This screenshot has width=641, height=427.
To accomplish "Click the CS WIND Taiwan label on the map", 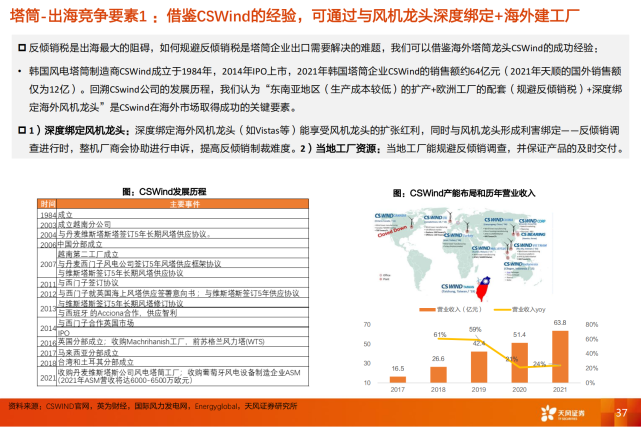I will click(457, 286).
